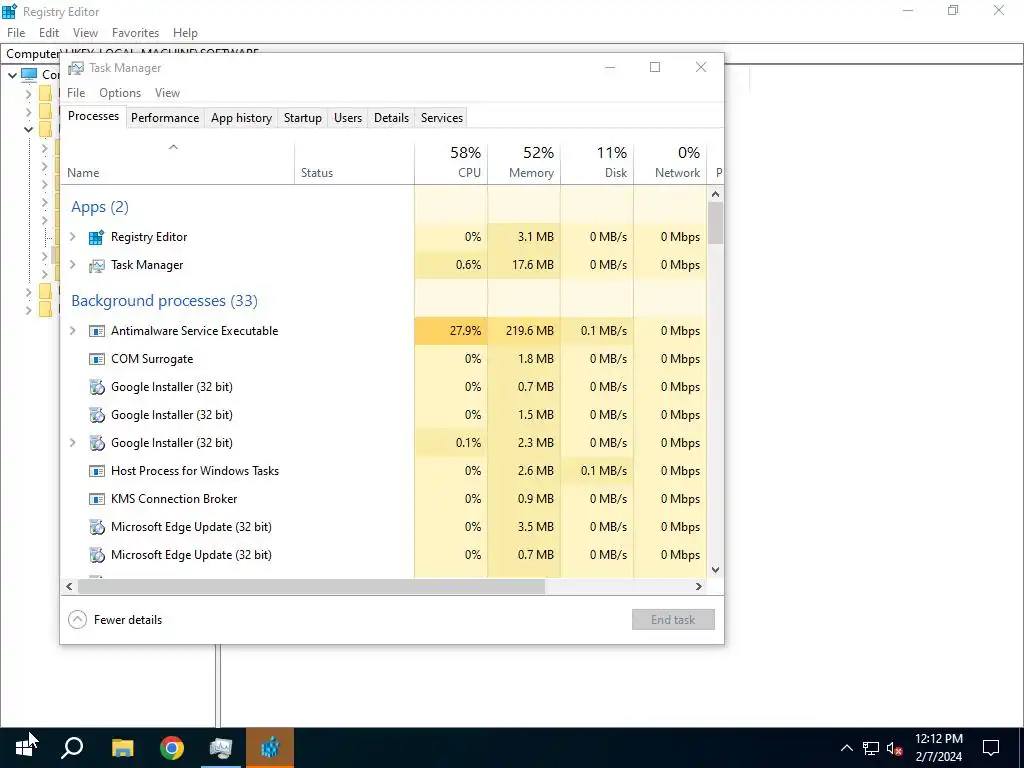Open the Windows Start menu
This screenshot has width=1024, height=768.
[24, 748]
